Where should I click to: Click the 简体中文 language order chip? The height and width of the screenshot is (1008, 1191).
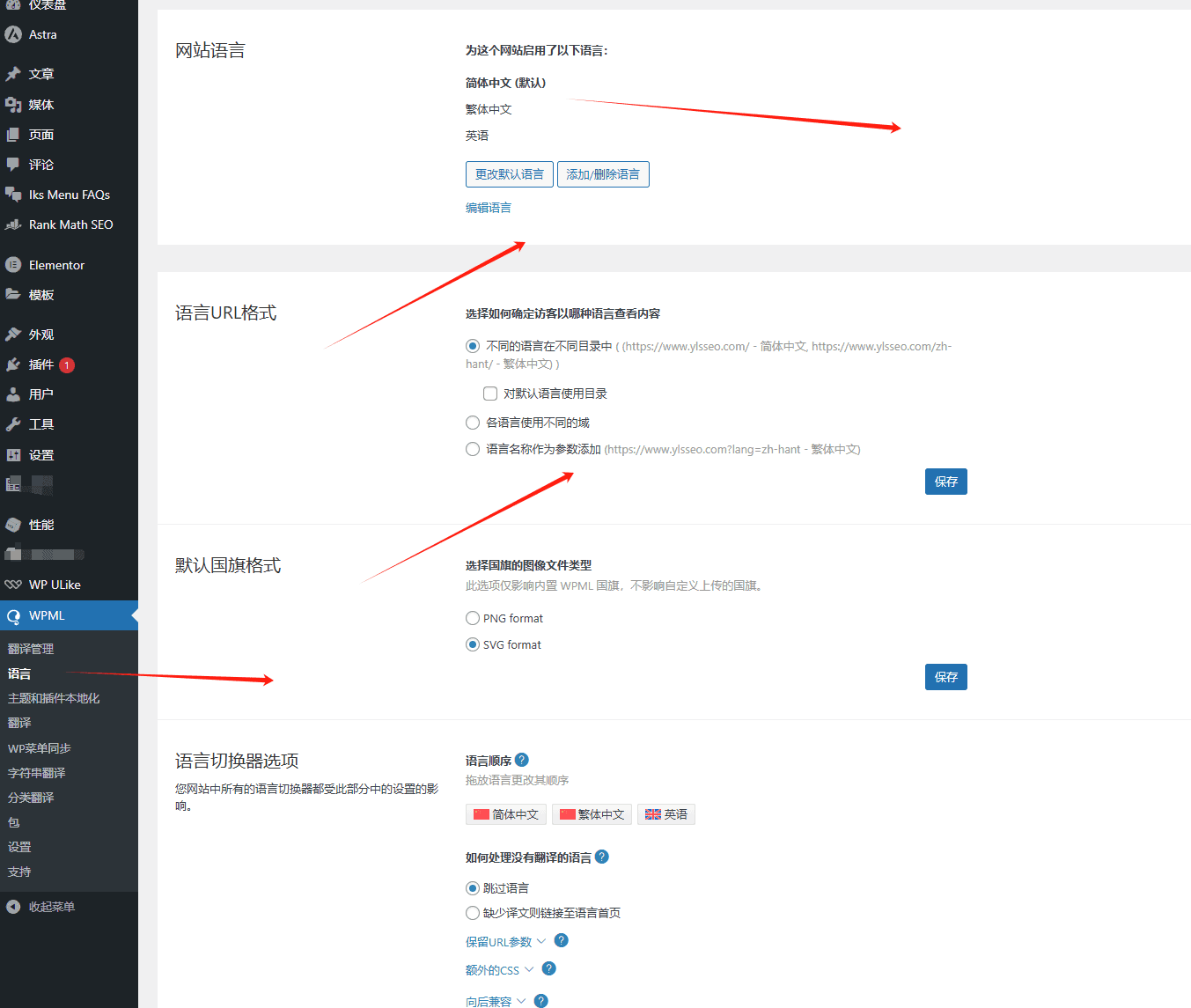point(506,814)
